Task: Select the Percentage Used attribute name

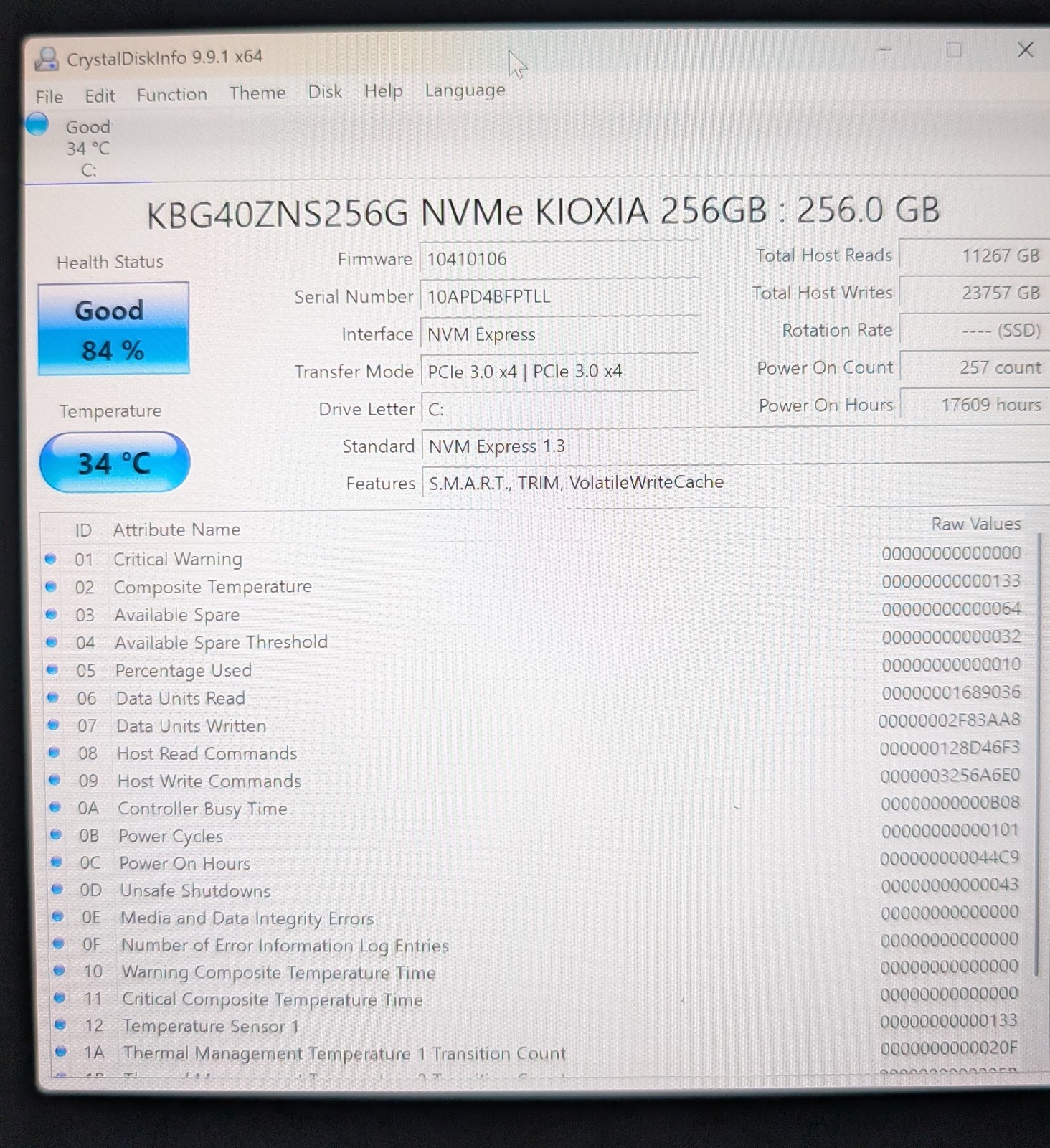Action: click(x=184, y=670)
